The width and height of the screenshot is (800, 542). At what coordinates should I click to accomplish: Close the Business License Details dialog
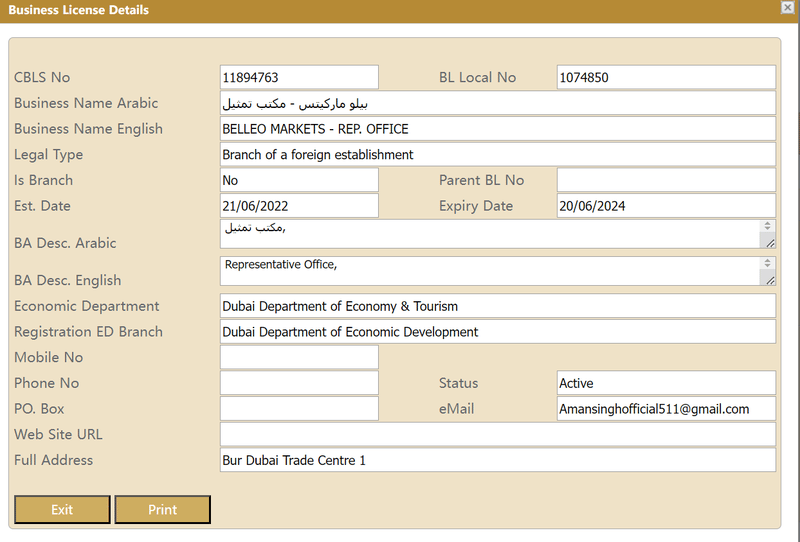[788, 7]
